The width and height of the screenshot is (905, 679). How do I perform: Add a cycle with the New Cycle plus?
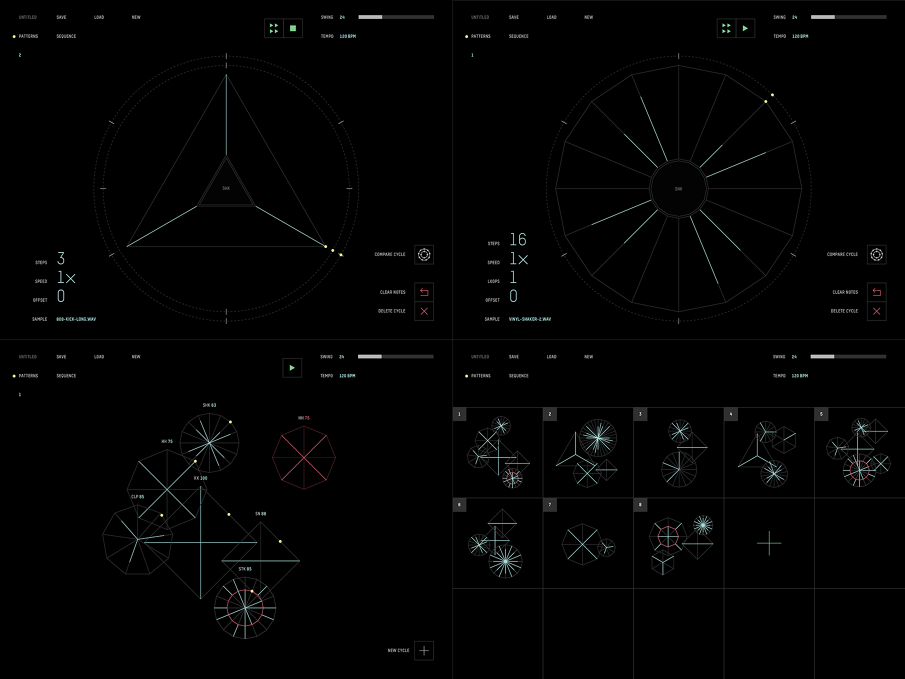pos(424,650)
